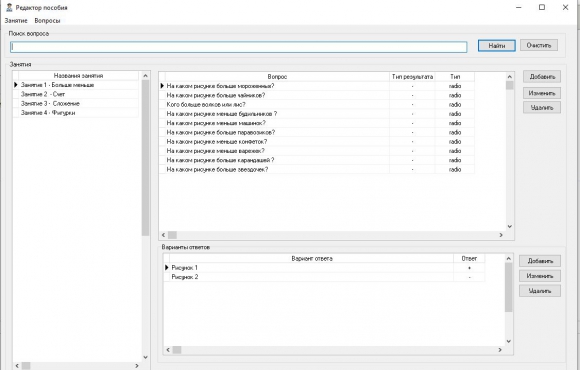Image resolution: width=580 pixels, height=370 pixels.
Task: Click right arrow of questions horizontal scrollbar
Action: (x=501, y=235)
